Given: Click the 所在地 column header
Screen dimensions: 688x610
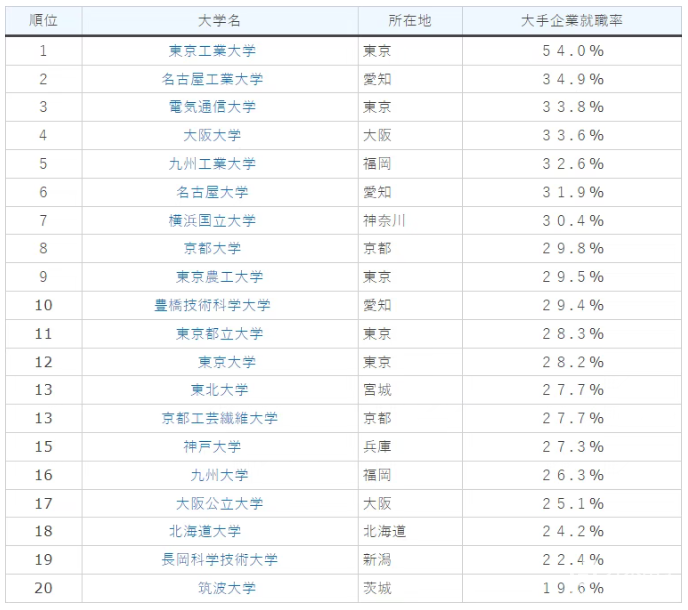Looking at the screenshot, I should click(x=410, y=21).
